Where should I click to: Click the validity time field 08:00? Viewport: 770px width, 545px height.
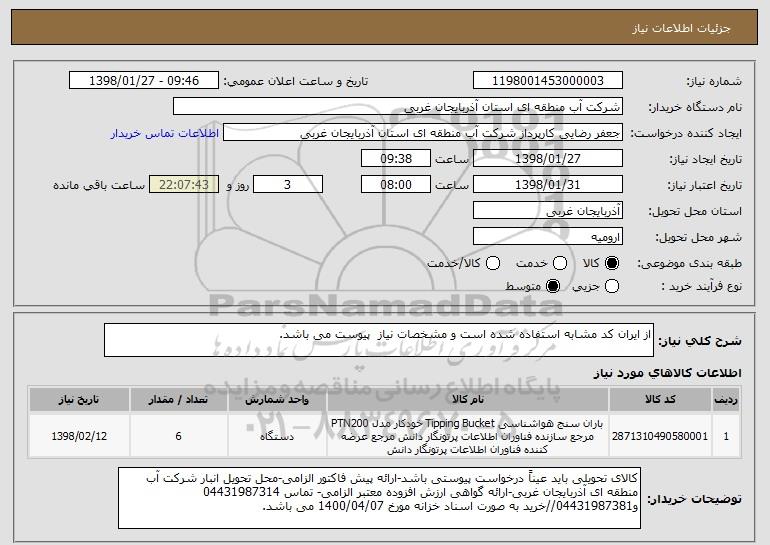click(x=396, y=185)
